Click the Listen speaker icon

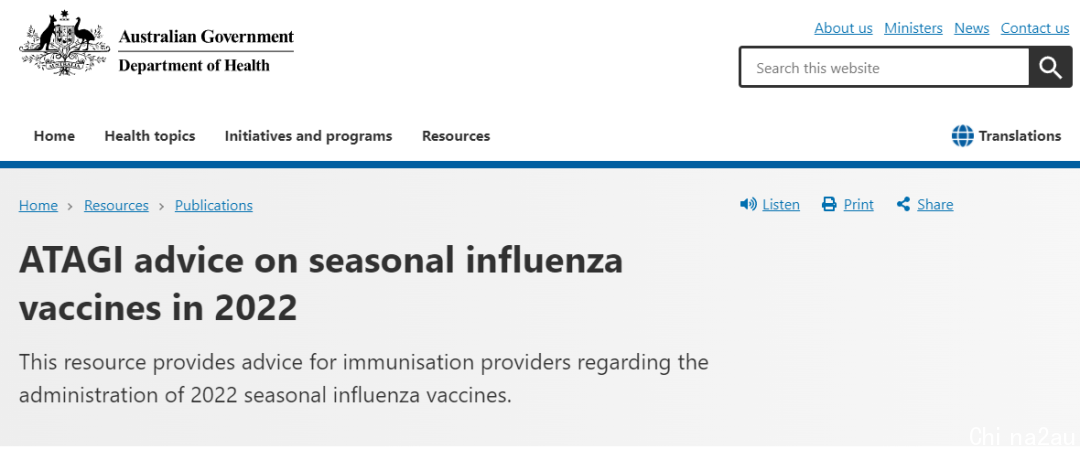(748, 205)
